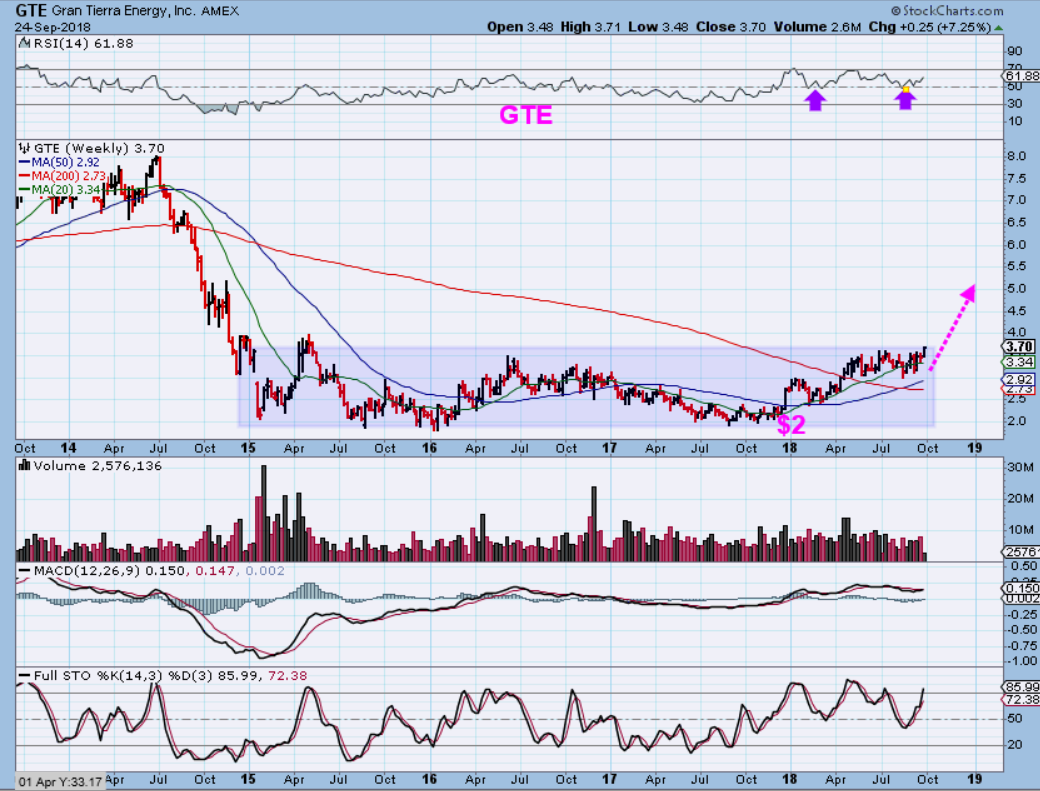Click the Chg +0.25 (+7.25%) value

pyautogui.click(x=930, y=27)
